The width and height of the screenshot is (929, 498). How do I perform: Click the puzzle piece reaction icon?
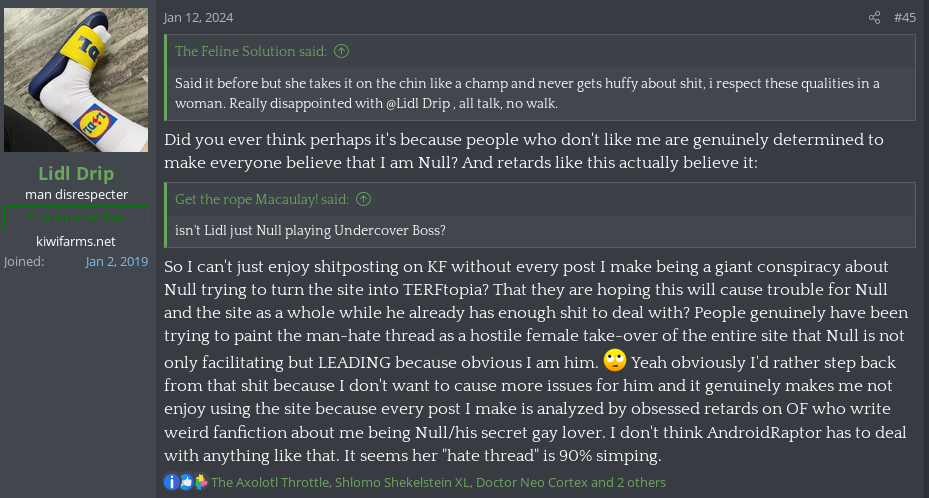pos(200,482)
